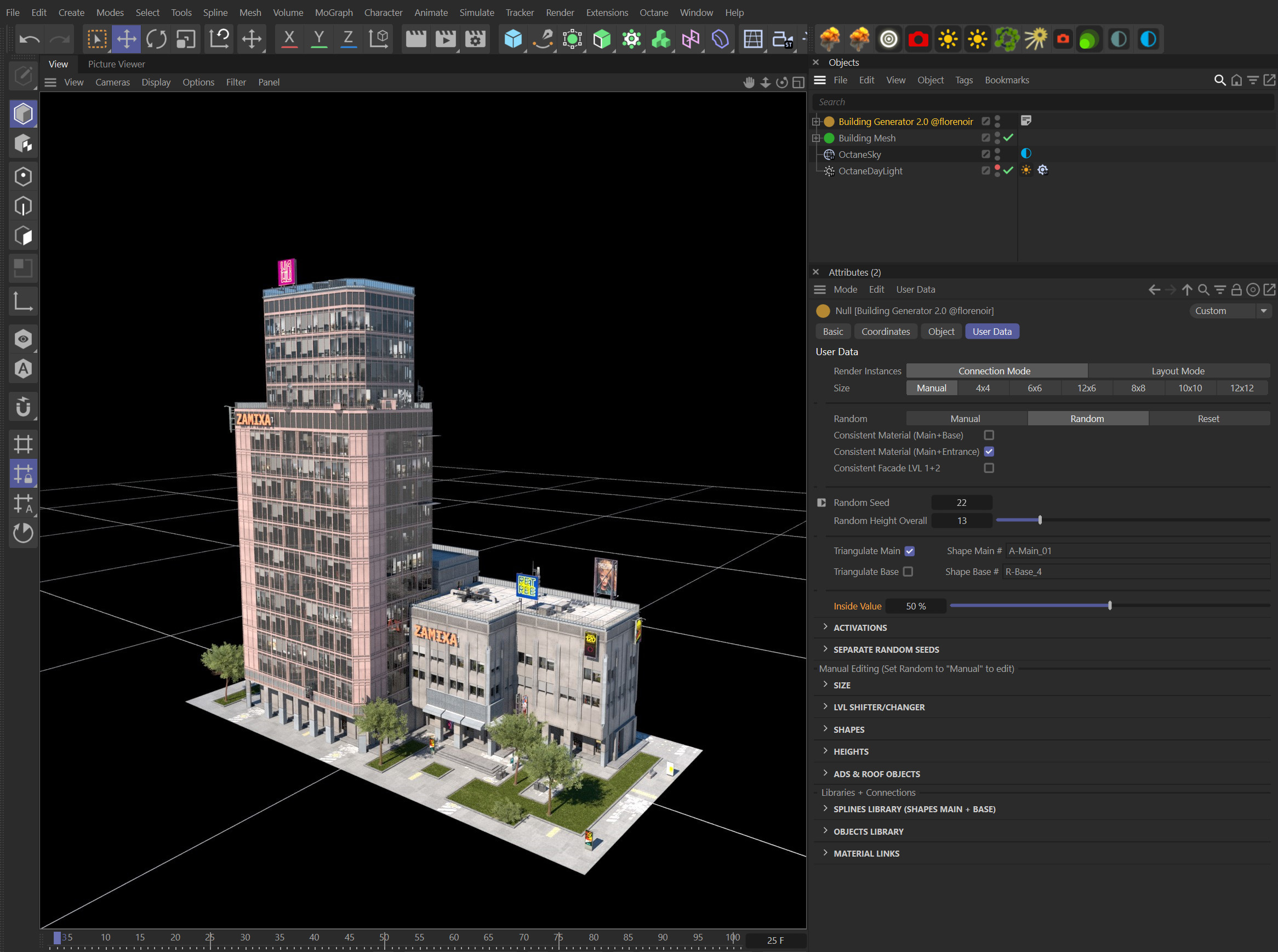Screen dimensions: 1278x952
Task: Switch to the Picture Viewer tab
Action: [116, 64]
